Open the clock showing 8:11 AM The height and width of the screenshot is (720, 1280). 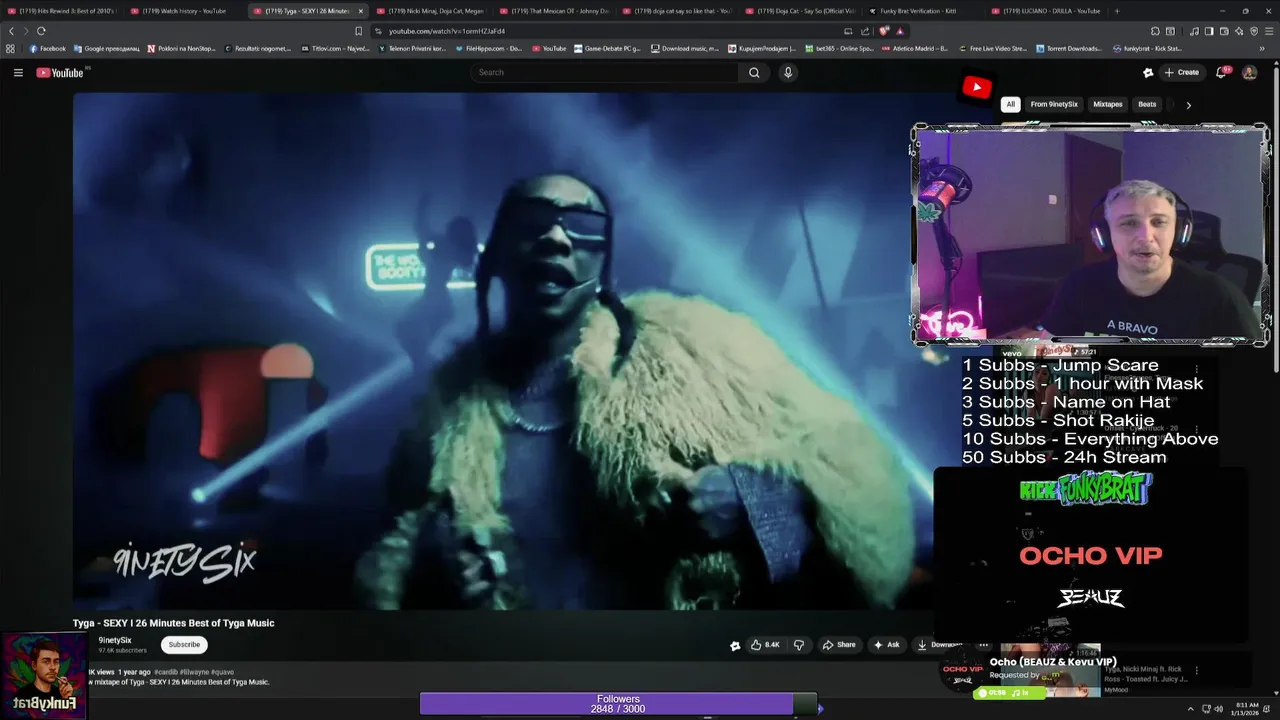[x=1247, y=709]
